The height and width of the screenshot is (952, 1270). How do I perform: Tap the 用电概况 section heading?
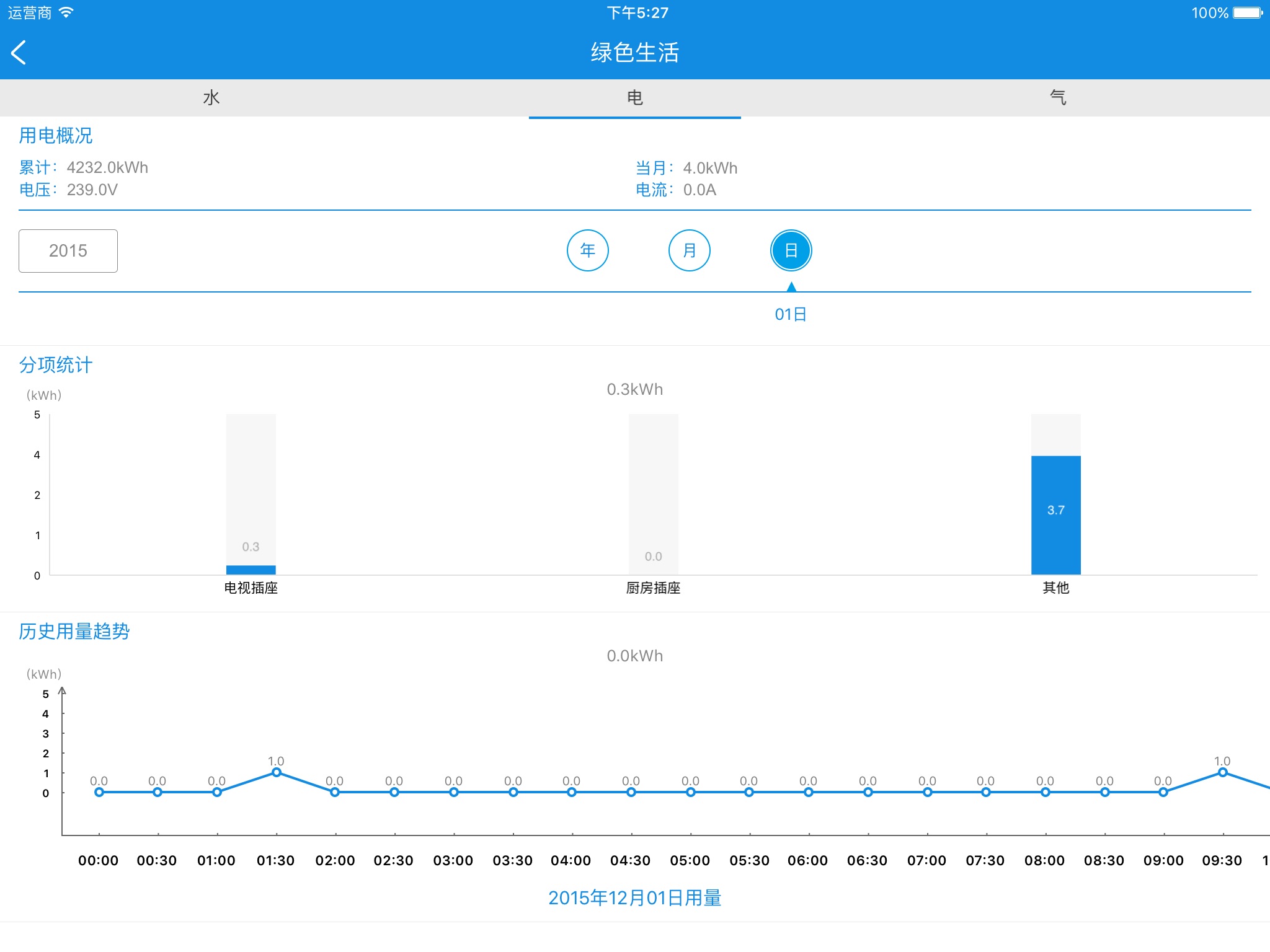pos(56,135)
